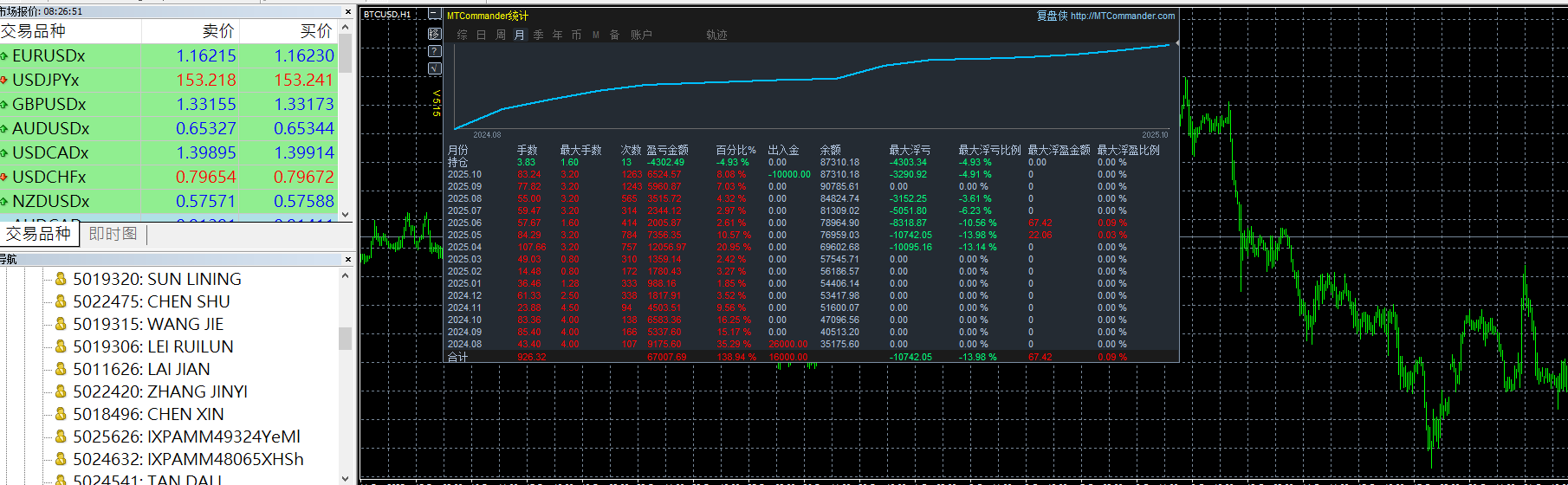This screenshot has height=485, width=1568.
Task: Click the green arrow icon beside EURUSDx
Action: coord(4,56)
